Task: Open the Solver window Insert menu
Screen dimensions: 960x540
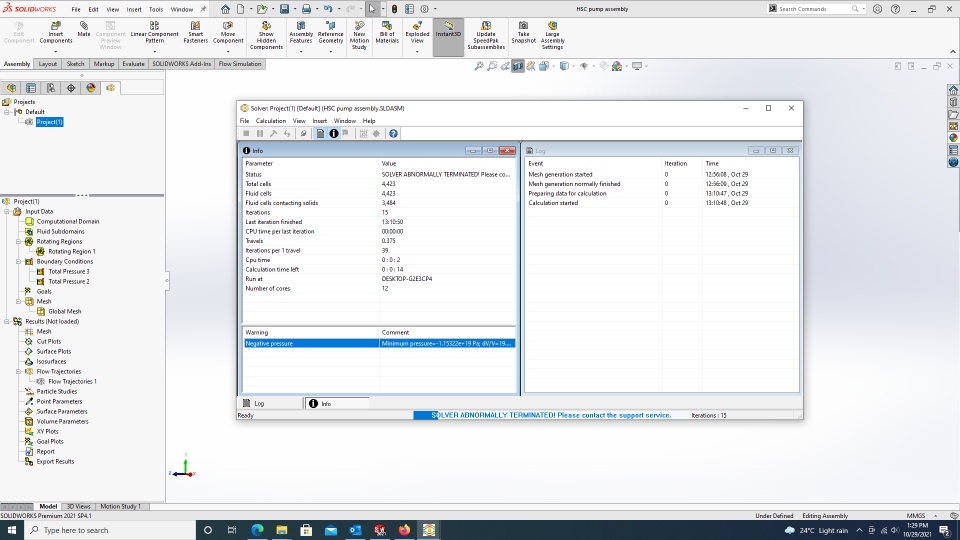Action: [320, 121]
